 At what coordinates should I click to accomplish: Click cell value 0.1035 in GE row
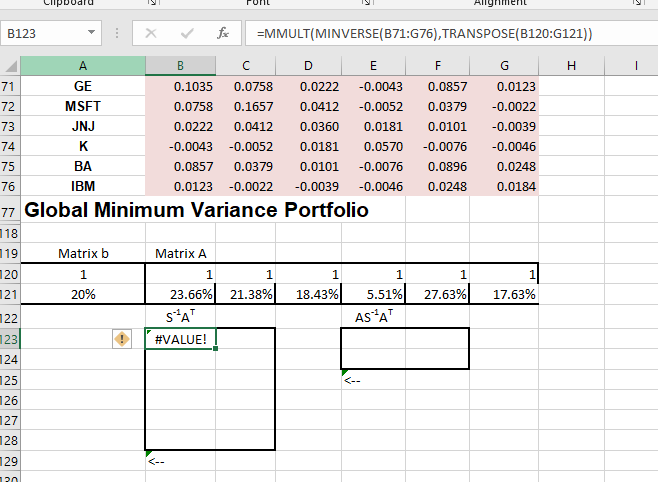point(180,86)
